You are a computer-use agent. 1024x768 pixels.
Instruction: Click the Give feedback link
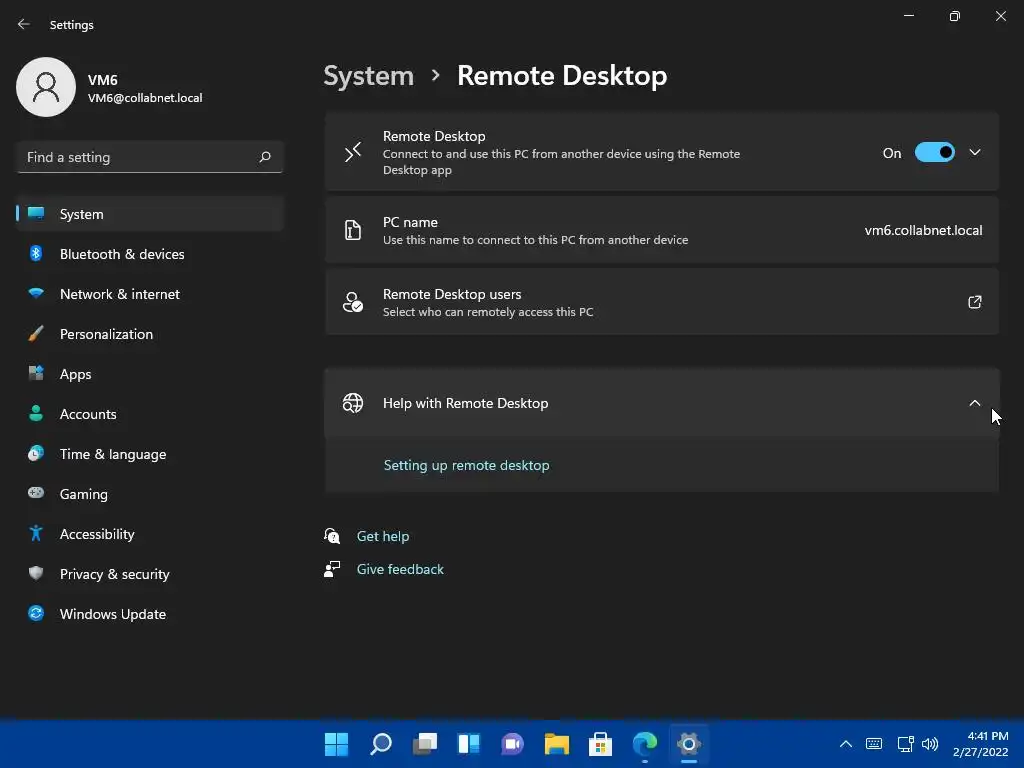click(400, 569)
